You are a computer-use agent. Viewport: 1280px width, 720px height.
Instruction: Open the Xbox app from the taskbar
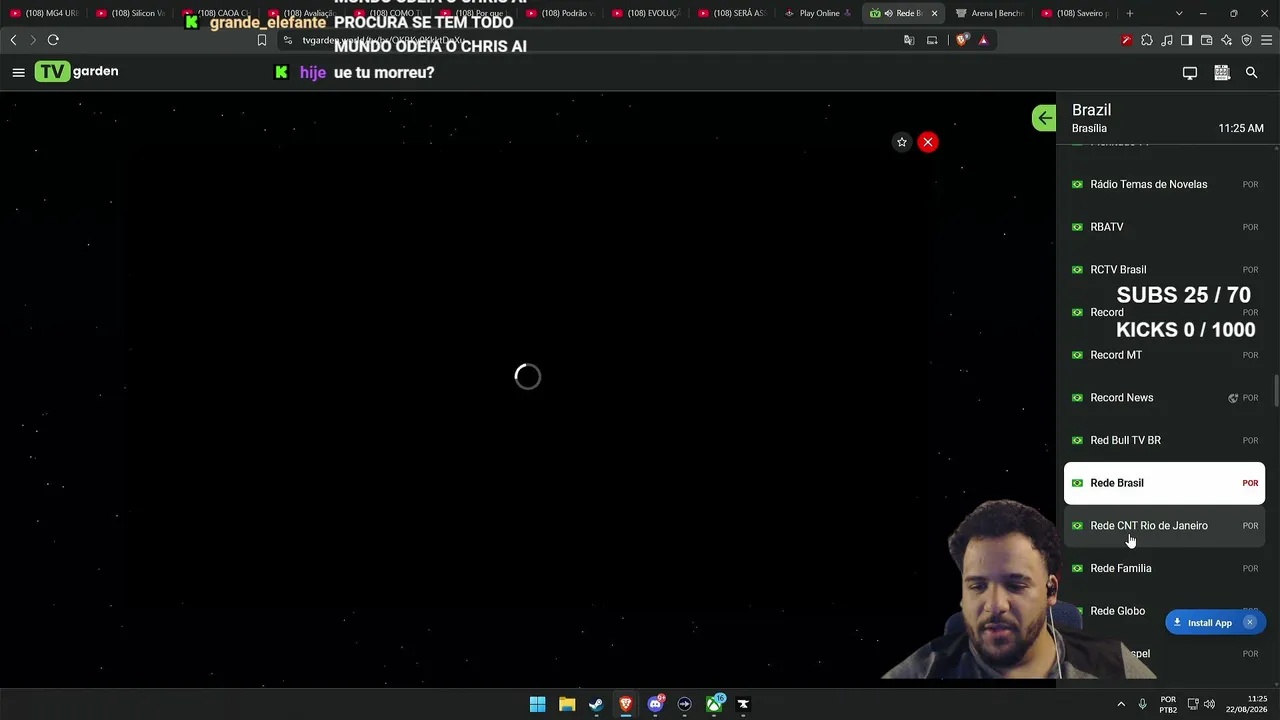coord(714,704)
